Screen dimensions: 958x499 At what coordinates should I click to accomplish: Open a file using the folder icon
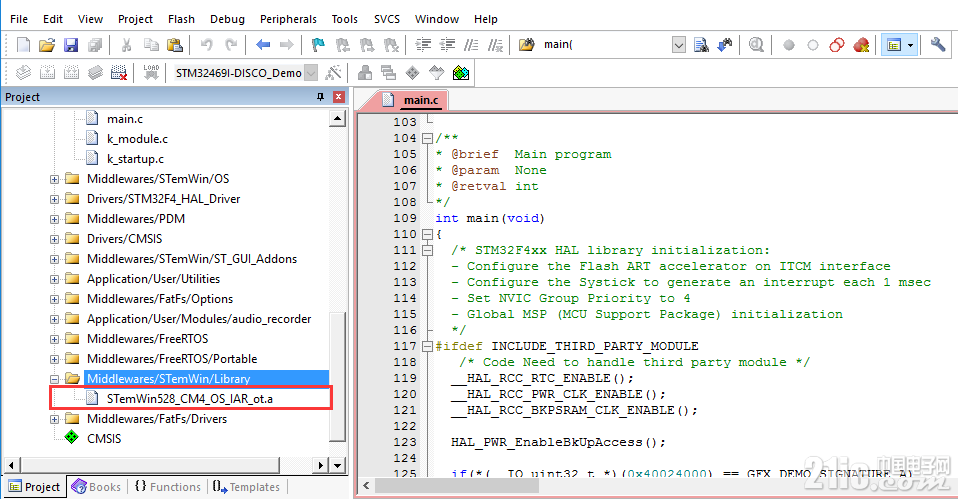click(x=47, y=45)
